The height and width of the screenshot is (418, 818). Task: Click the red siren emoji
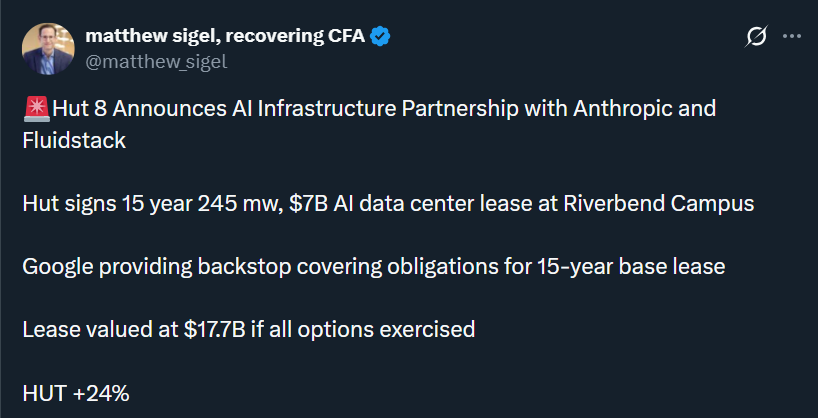click(33, 108)
